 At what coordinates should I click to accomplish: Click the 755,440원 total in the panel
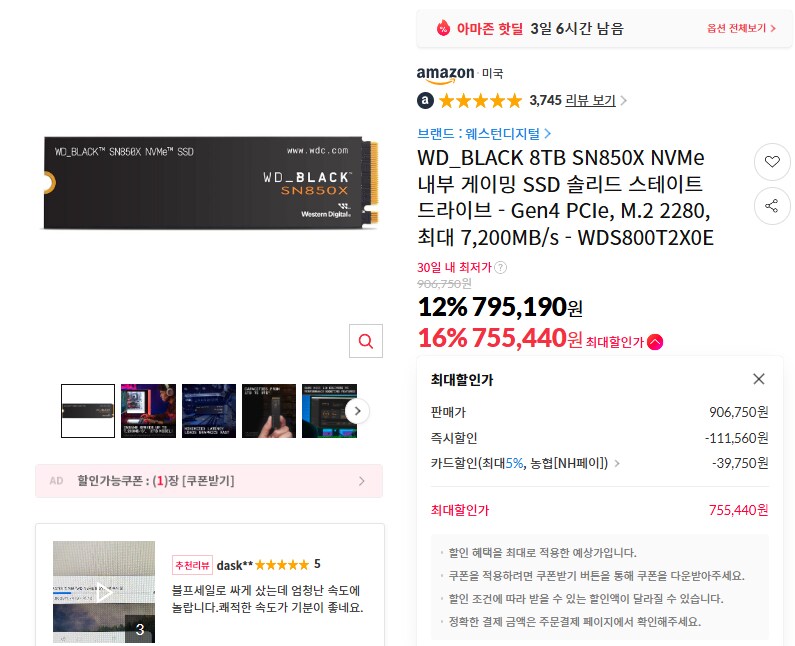pyautogui.click(x=739, y=510)
